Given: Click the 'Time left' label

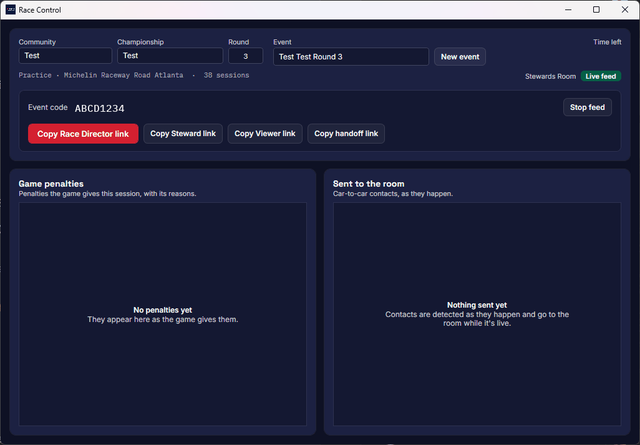Looking at the screenshot, I should [607, 42].
